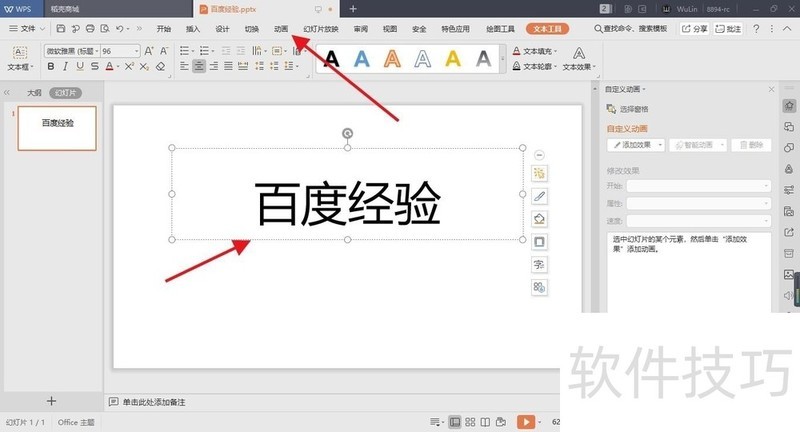Screen dimensions: 800x432
Task: Decrease font size with A- icon
Action: [164, 51]
